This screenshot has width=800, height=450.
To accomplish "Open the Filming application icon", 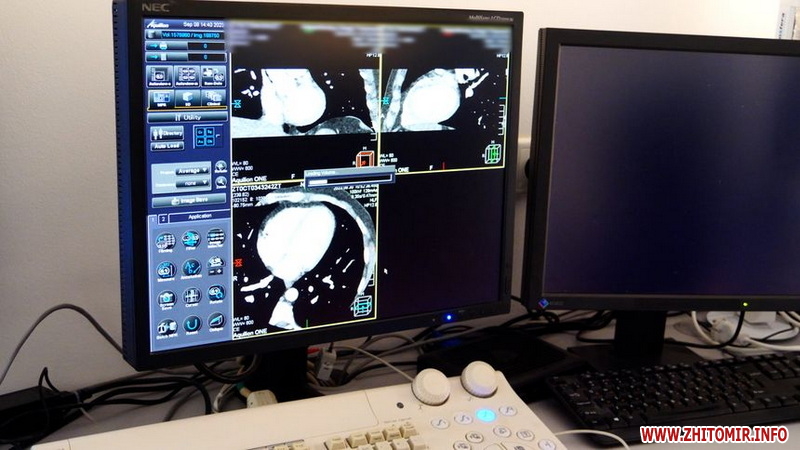I will pos(165,241).
